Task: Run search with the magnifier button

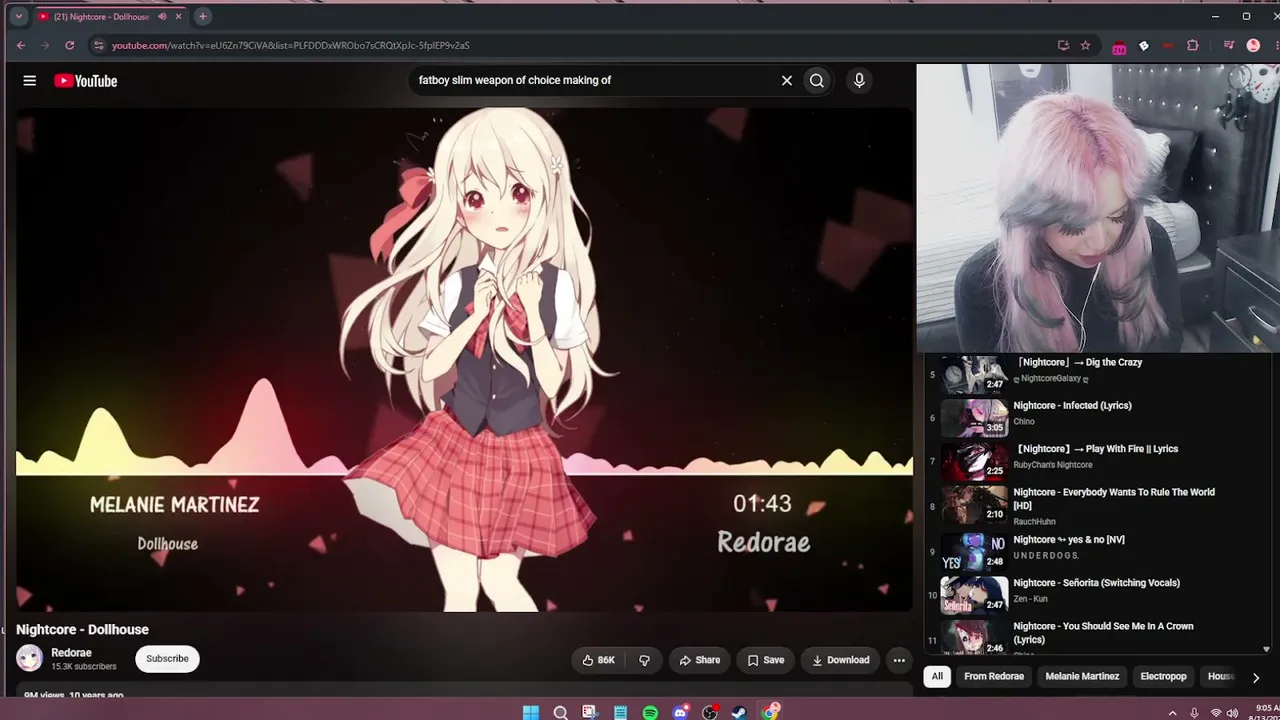Action: pos(817,81)
